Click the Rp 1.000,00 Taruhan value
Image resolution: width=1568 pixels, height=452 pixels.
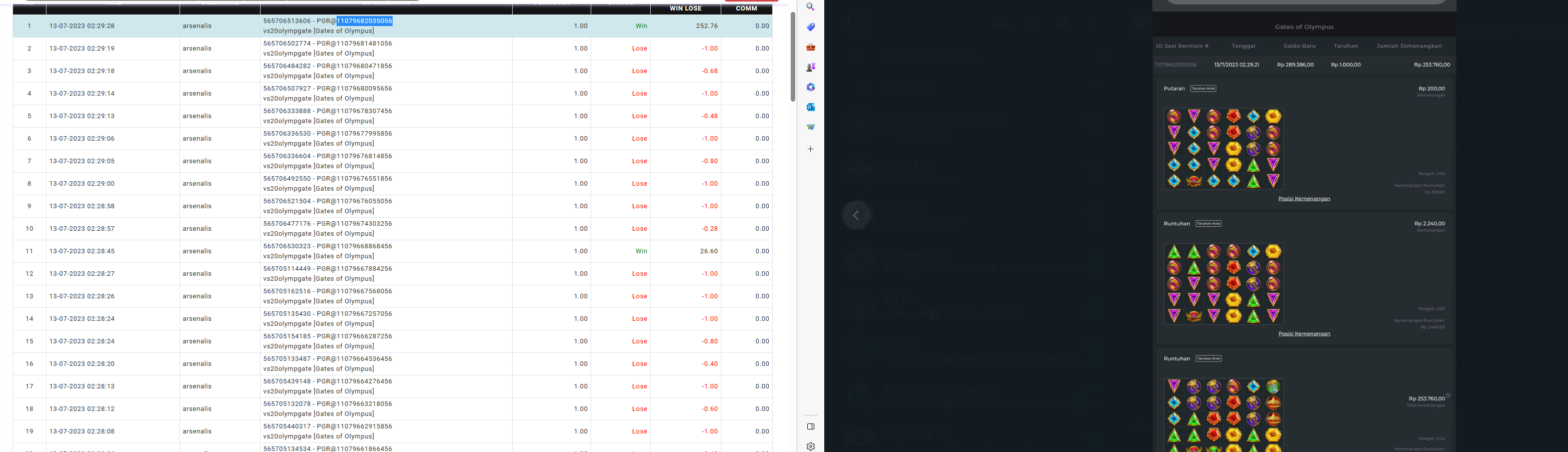[x=1345, y=65]
